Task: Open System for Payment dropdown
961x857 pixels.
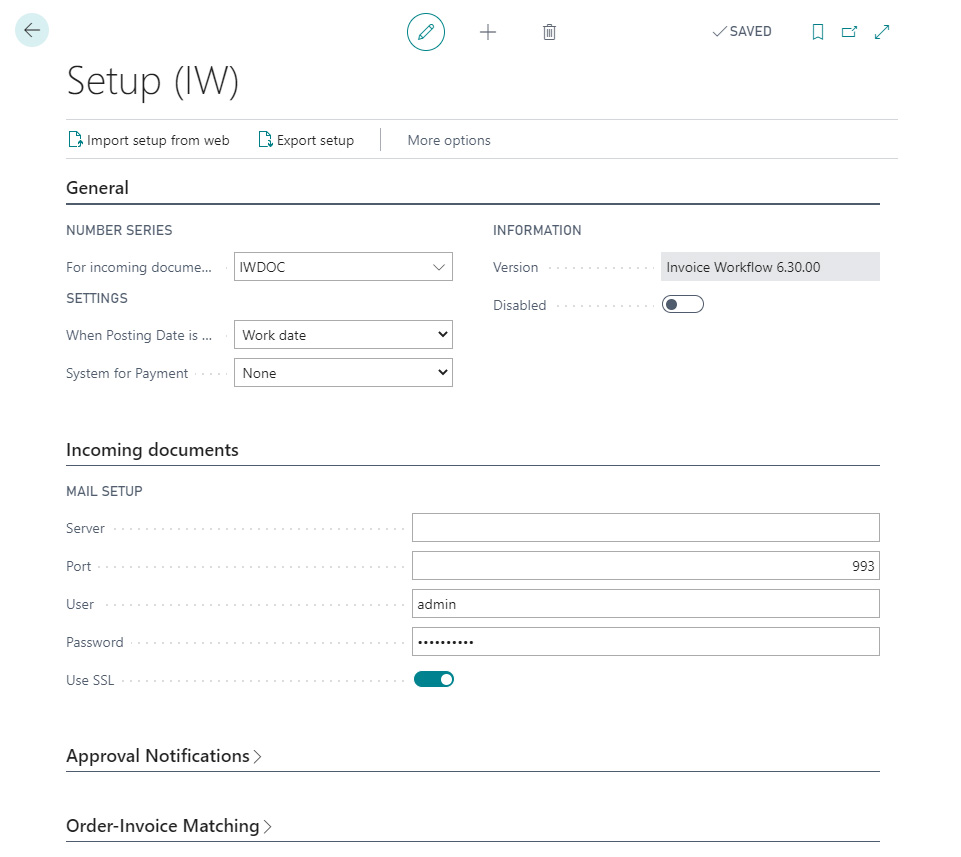Action: (x=343, y=373)
